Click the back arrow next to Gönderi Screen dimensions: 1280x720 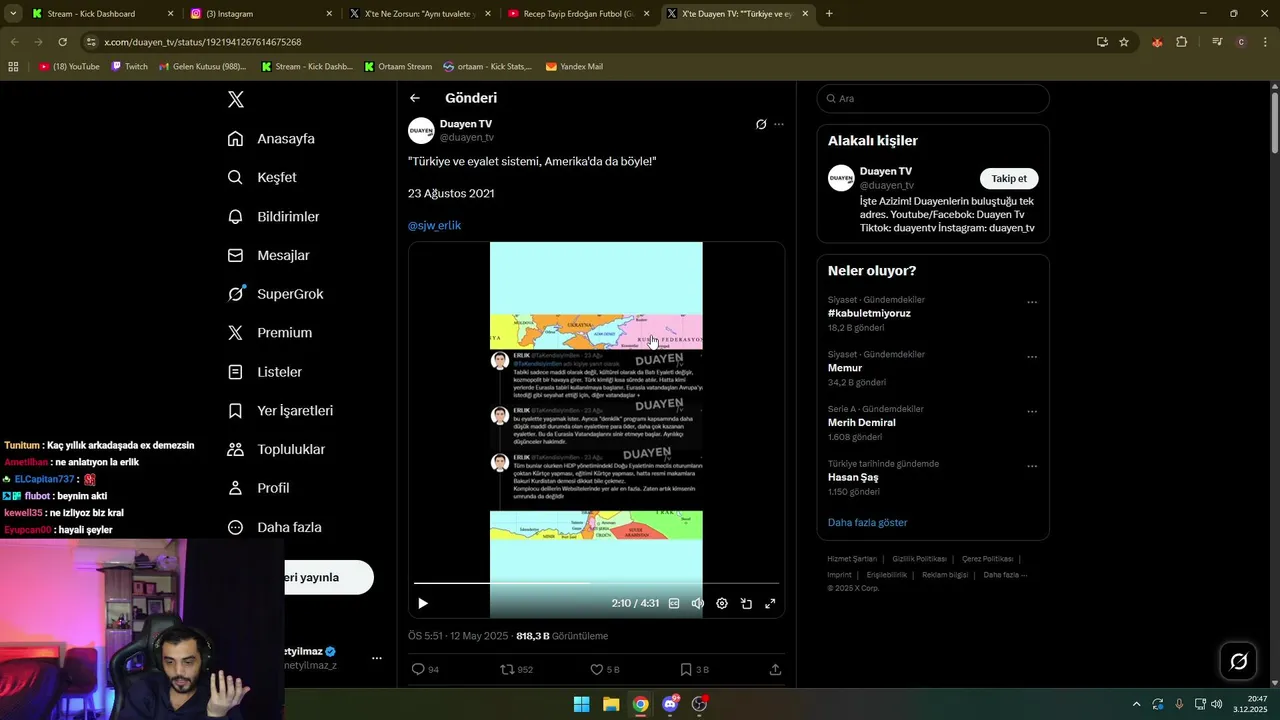(x=415, y=98)
